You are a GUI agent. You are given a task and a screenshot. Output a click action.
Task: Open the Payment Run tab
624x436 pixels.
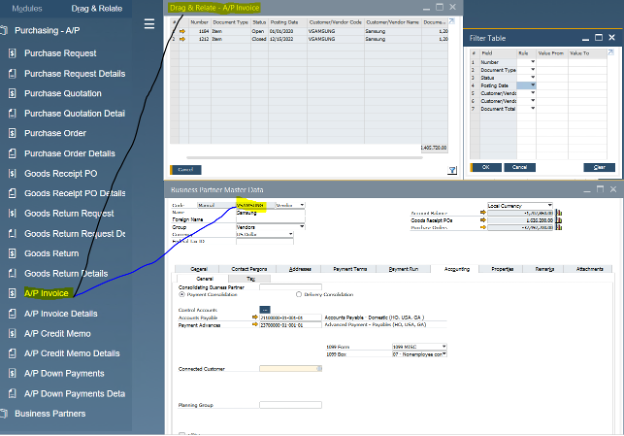[403, 269]
